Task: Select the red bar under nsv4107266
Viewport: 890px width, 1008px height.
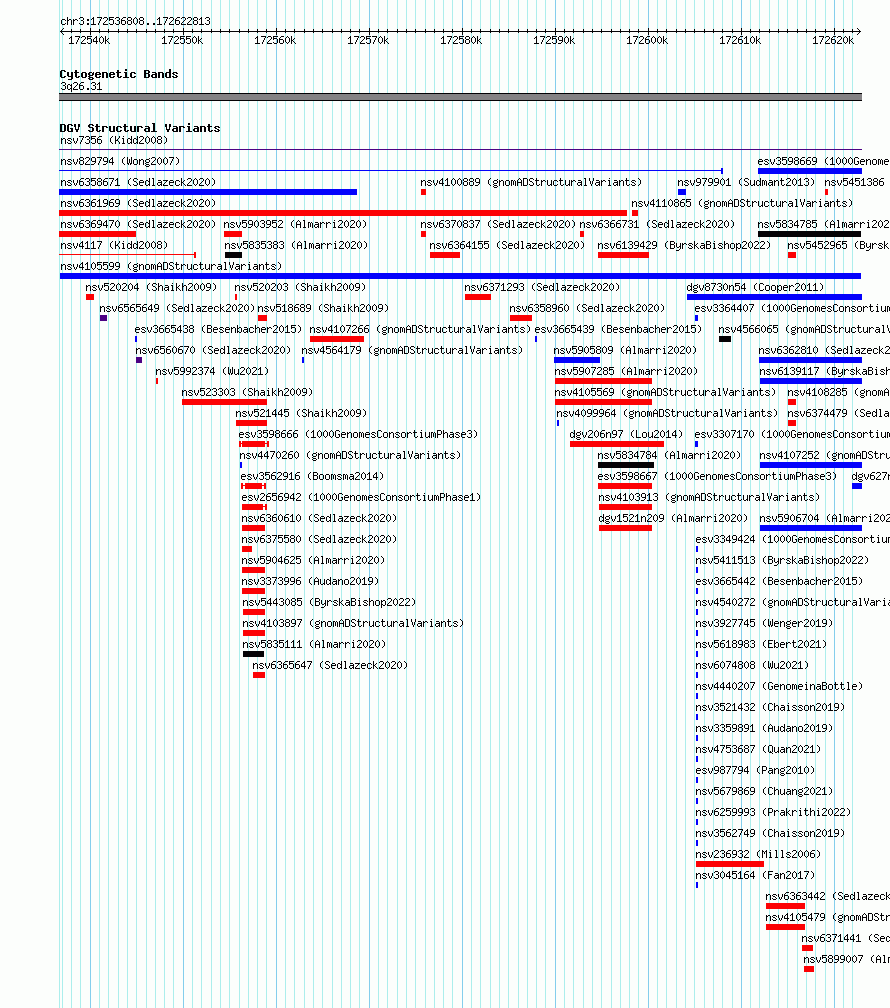Action: tap(337, 339)
